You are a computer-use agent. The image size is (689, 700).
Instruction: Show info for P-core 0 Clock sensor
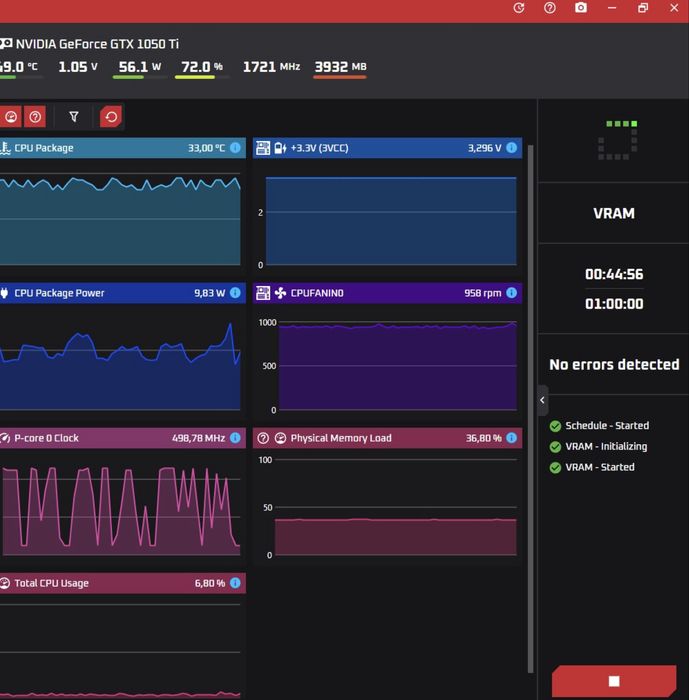235,438
